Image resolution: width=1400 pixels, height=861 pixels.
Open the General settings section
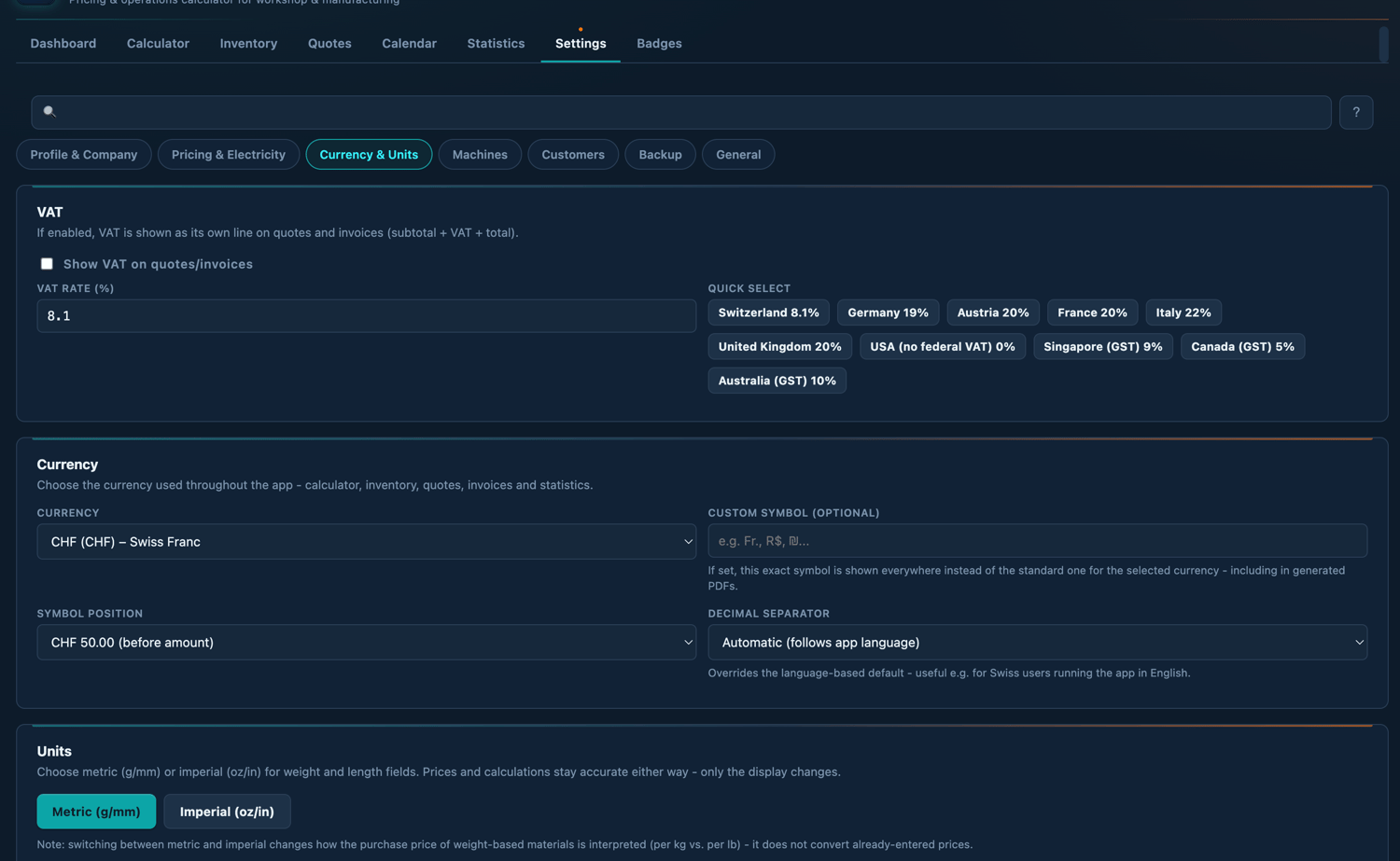point(738,155)
